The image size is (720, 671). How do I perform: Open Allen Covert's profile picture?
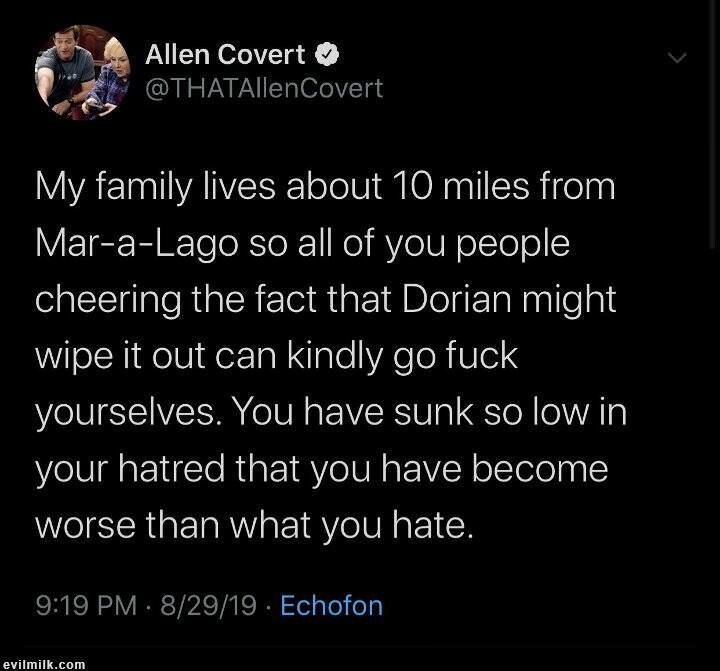pos(82,73)
